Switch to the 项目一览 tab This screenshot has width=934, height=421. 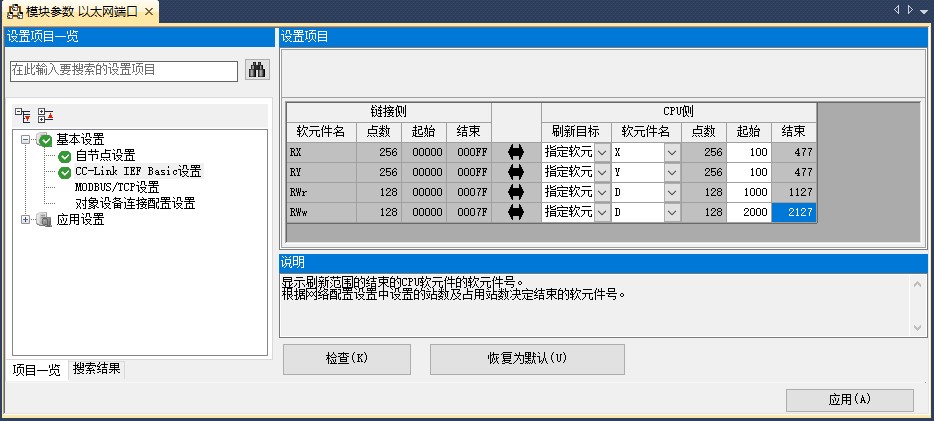36,370
